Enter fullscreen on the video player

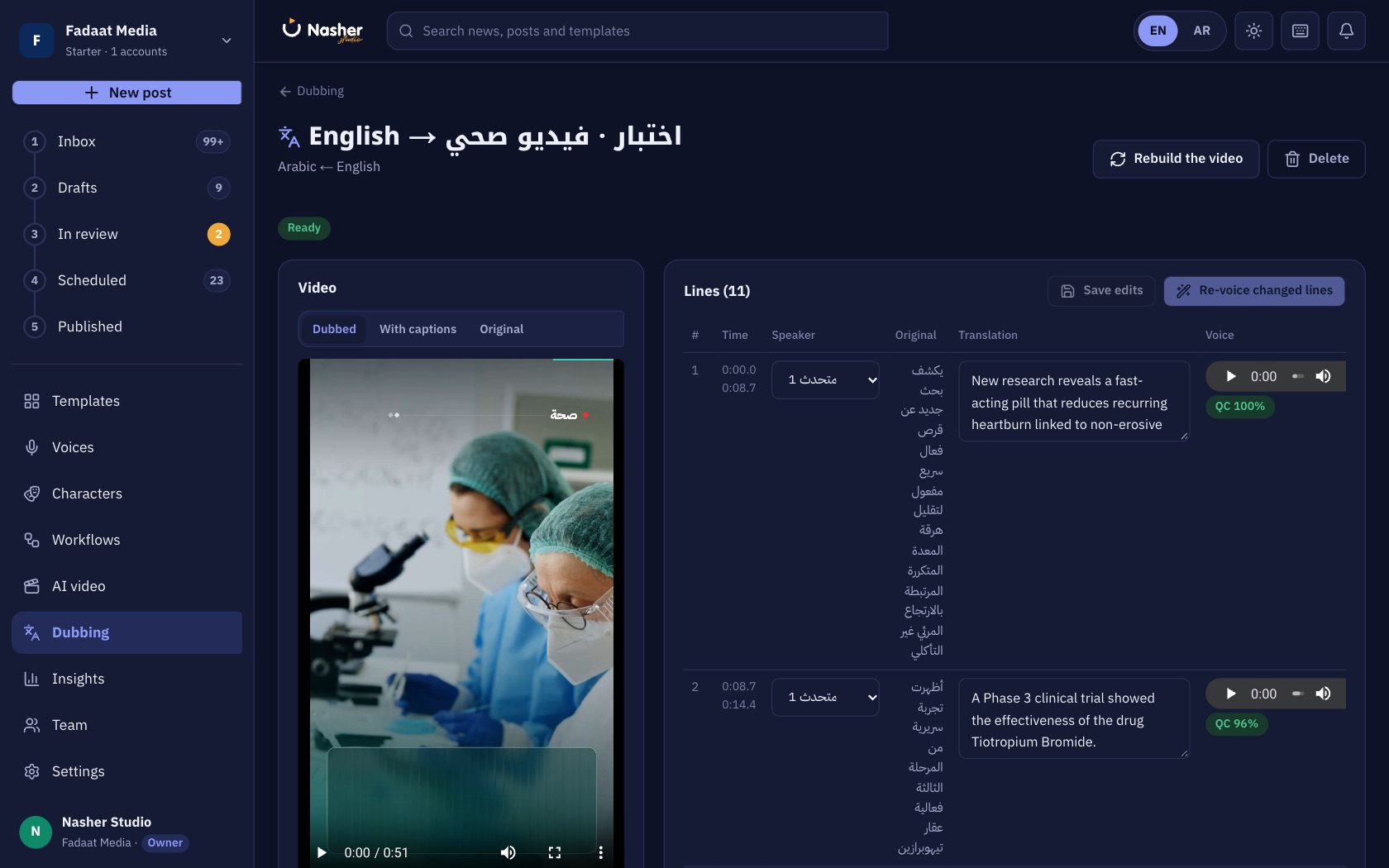pyautogui.click(x=555, y=852)
